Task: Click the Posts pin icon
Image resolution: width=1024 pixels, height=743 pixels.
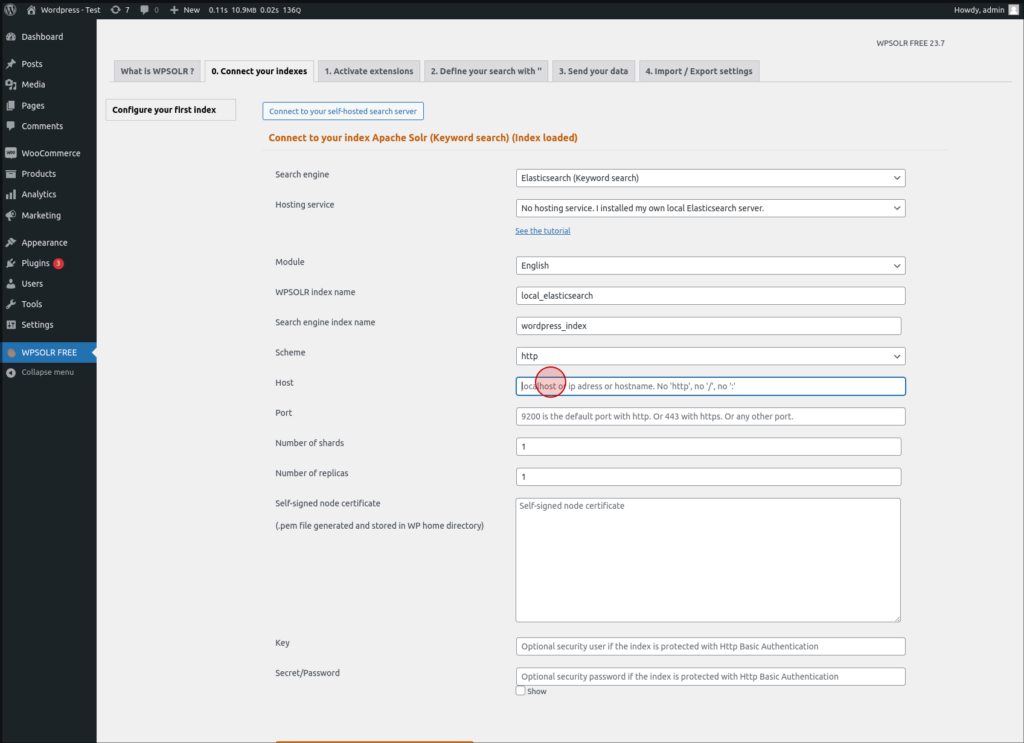Action: pos(10,63)
